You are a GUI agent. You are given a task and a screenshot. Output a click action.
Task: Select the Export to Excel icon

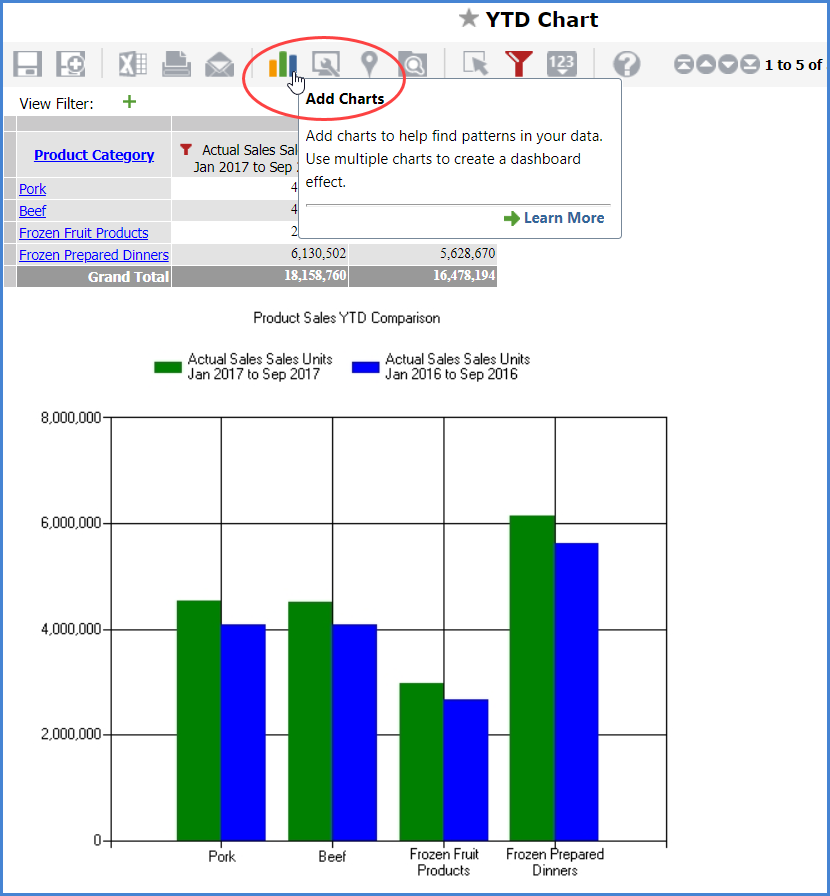coord(131,63)
